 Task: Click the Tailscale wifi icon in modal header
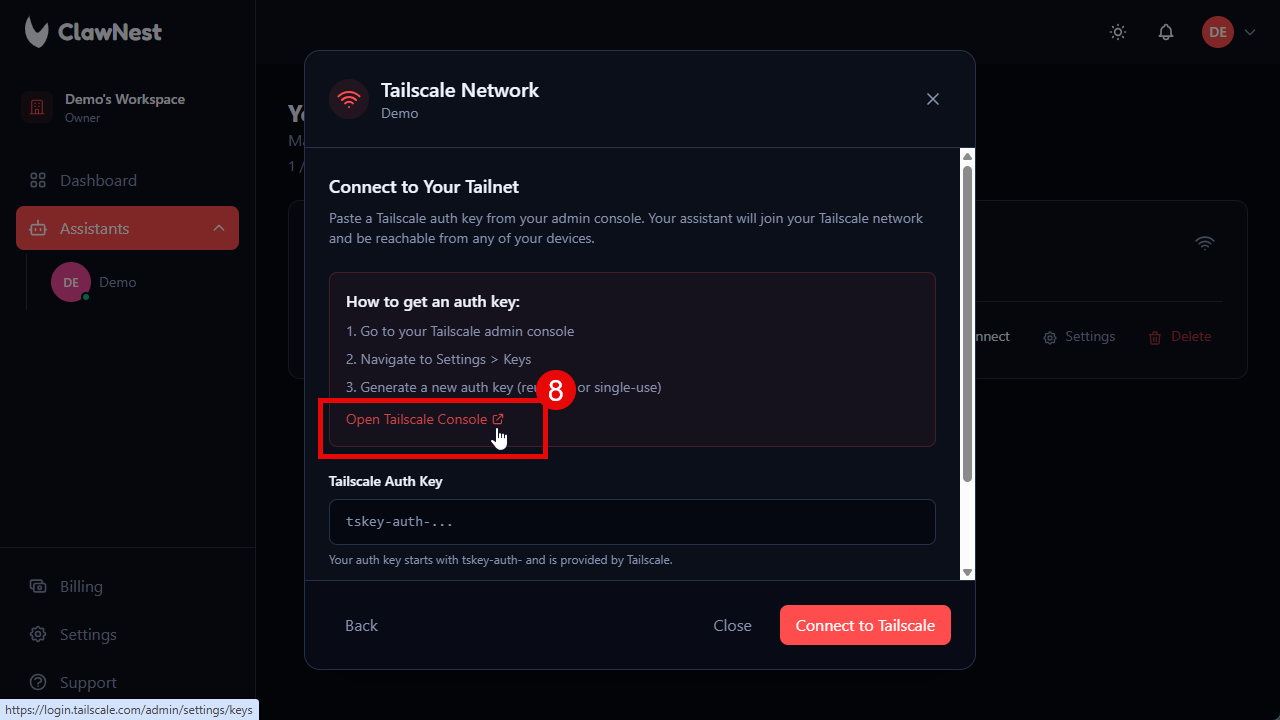tap(348, 99)
